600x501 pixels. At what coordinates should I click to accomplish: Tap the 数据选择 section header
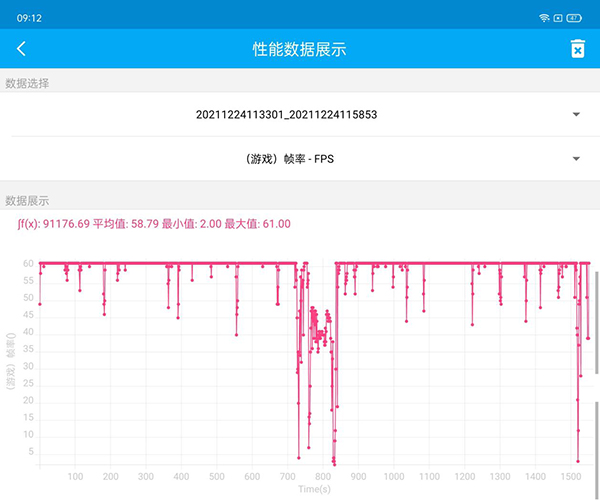tap(27, 83)
